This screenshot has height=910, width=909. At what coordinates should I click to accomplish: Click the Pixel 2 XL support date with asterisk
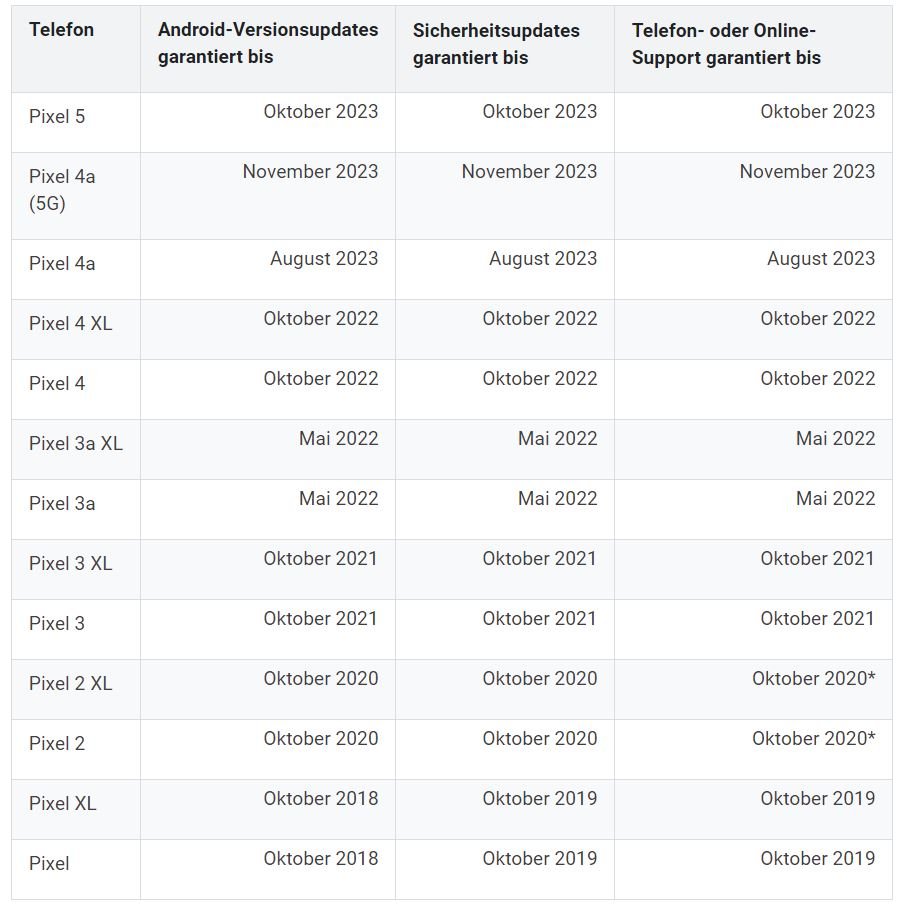click(x=813, y=679)
